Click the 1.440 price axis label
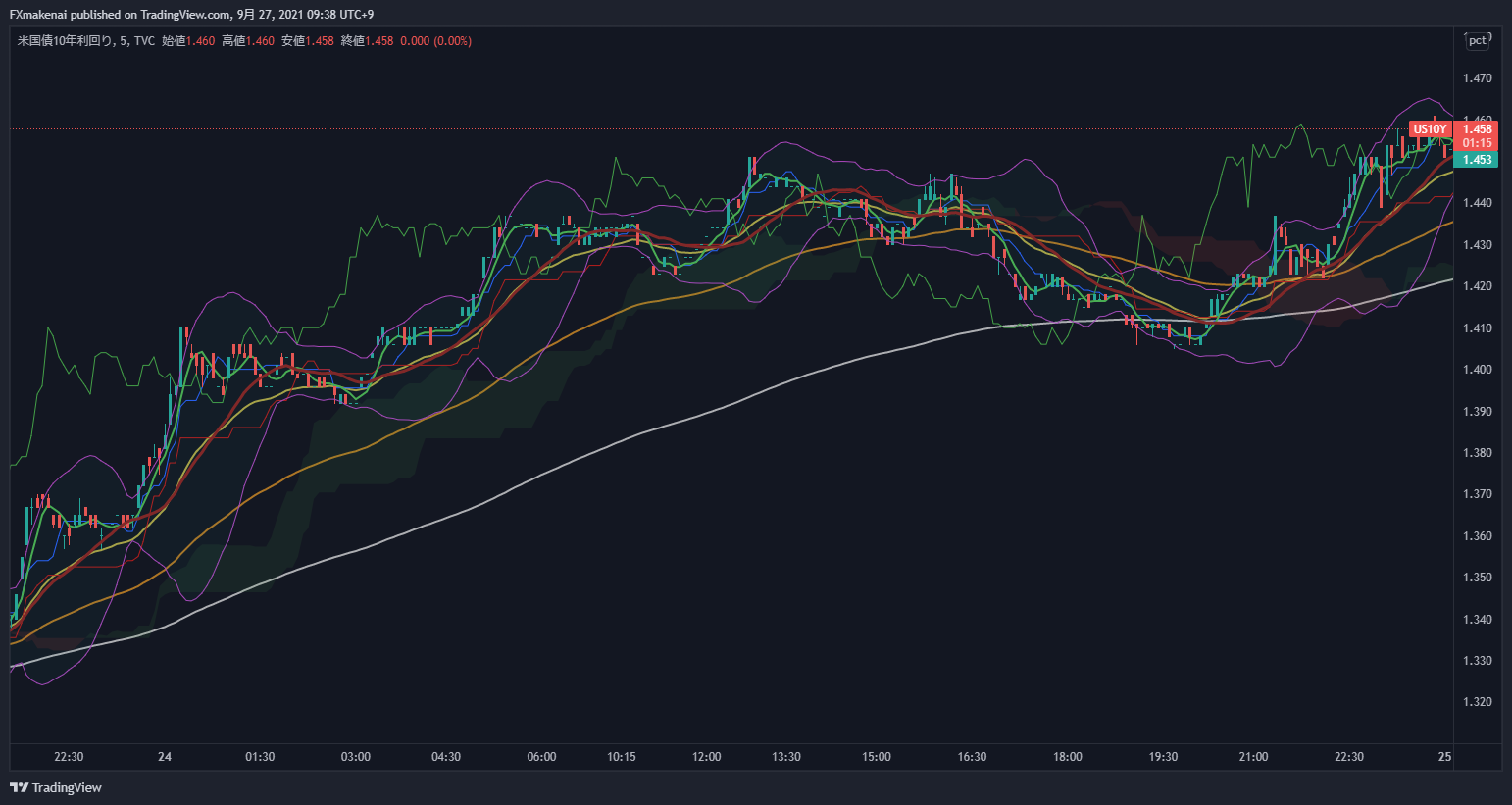1512x805 pixels. pos(1477,203)
